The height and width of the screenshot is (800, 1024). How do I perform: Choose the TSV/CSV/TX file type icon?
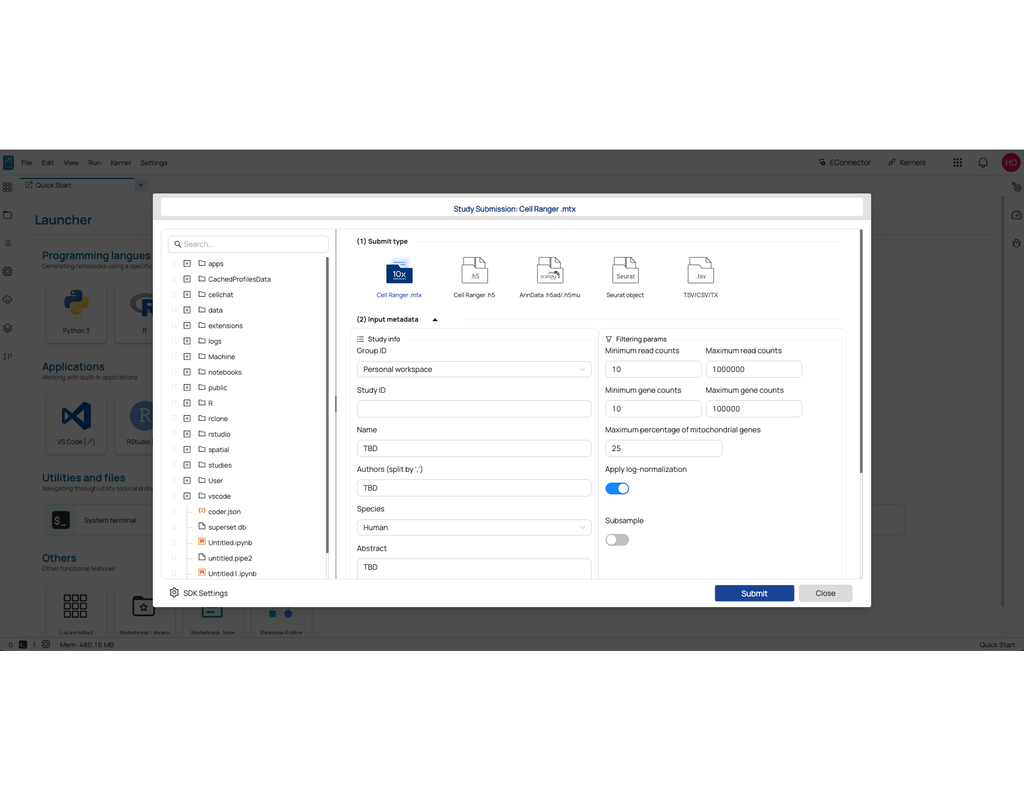(x=700, y=271)
